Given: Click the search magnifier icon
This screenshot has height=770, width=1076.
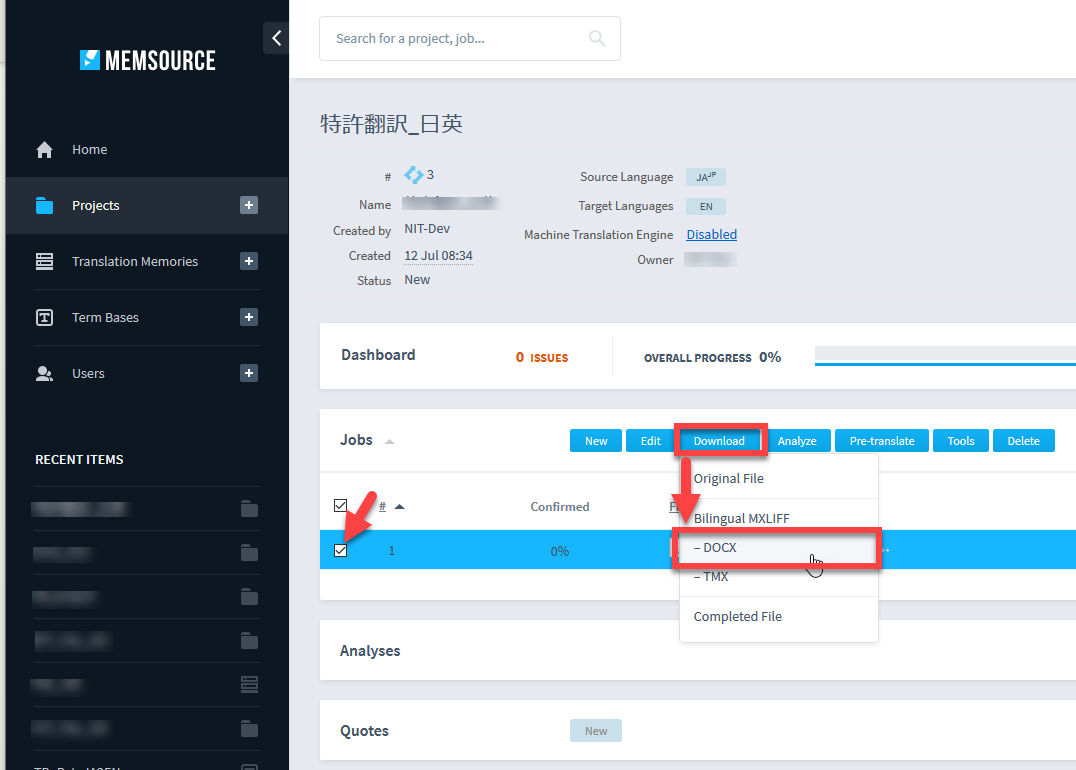Looking at the screenshot, I should [x=597, y=39].
